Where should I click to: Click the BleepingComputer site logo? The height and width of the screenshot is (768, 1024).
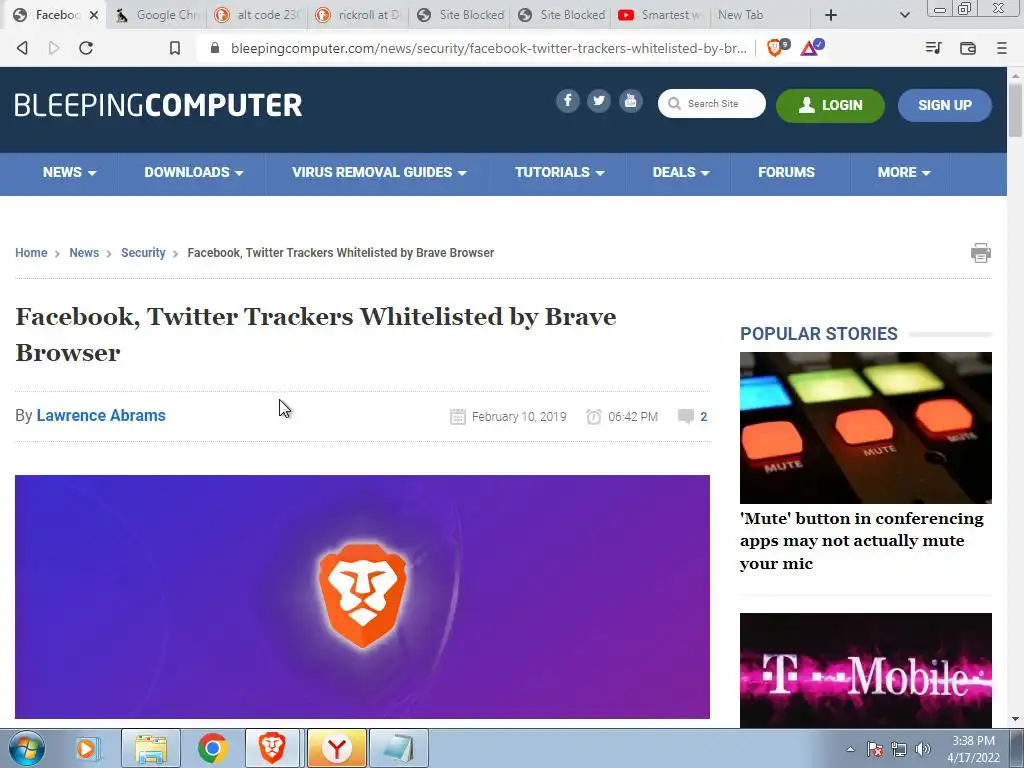click(159, 105)
